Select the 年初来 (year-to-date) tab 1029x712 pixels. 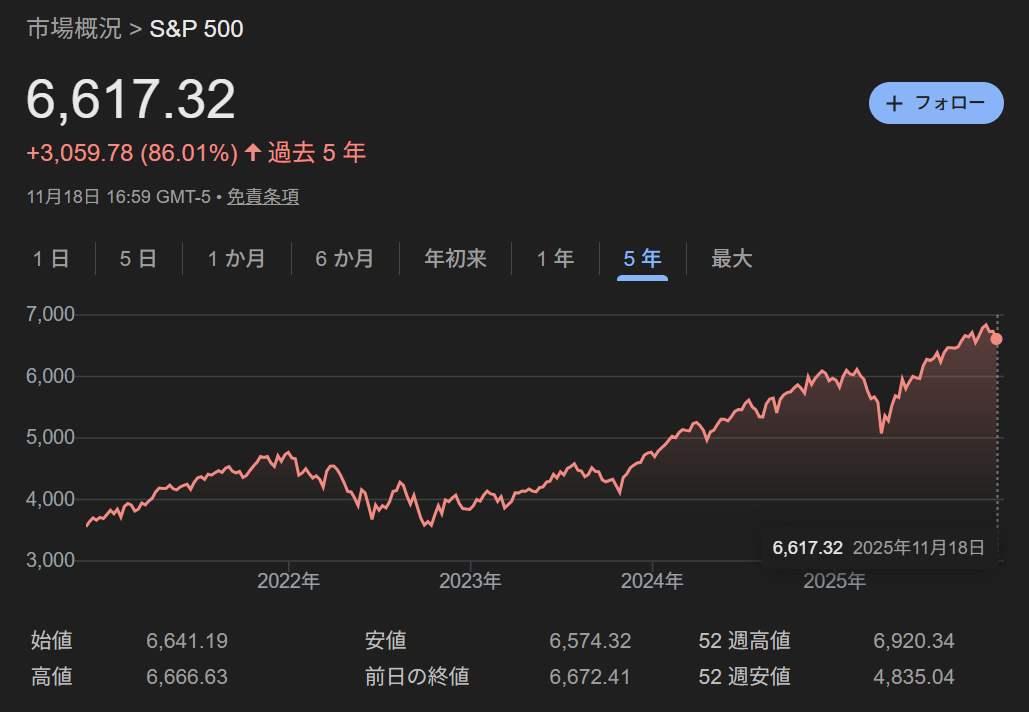coord(455,259)
